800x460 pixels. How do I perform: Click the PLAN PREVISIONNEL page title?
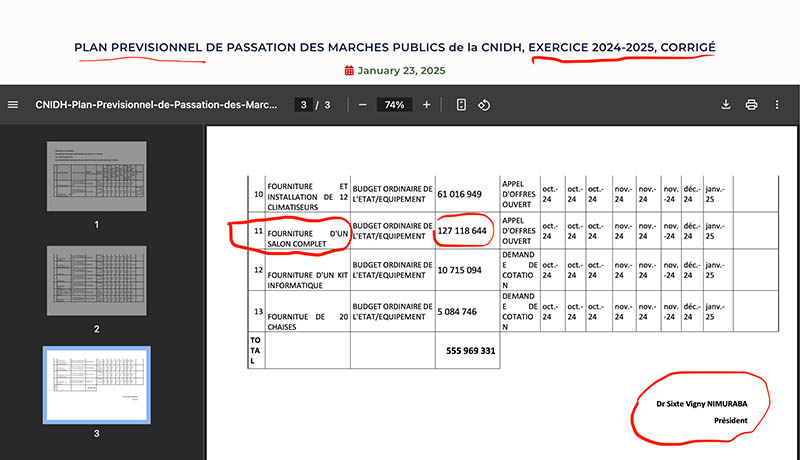(x=395, y=47)
